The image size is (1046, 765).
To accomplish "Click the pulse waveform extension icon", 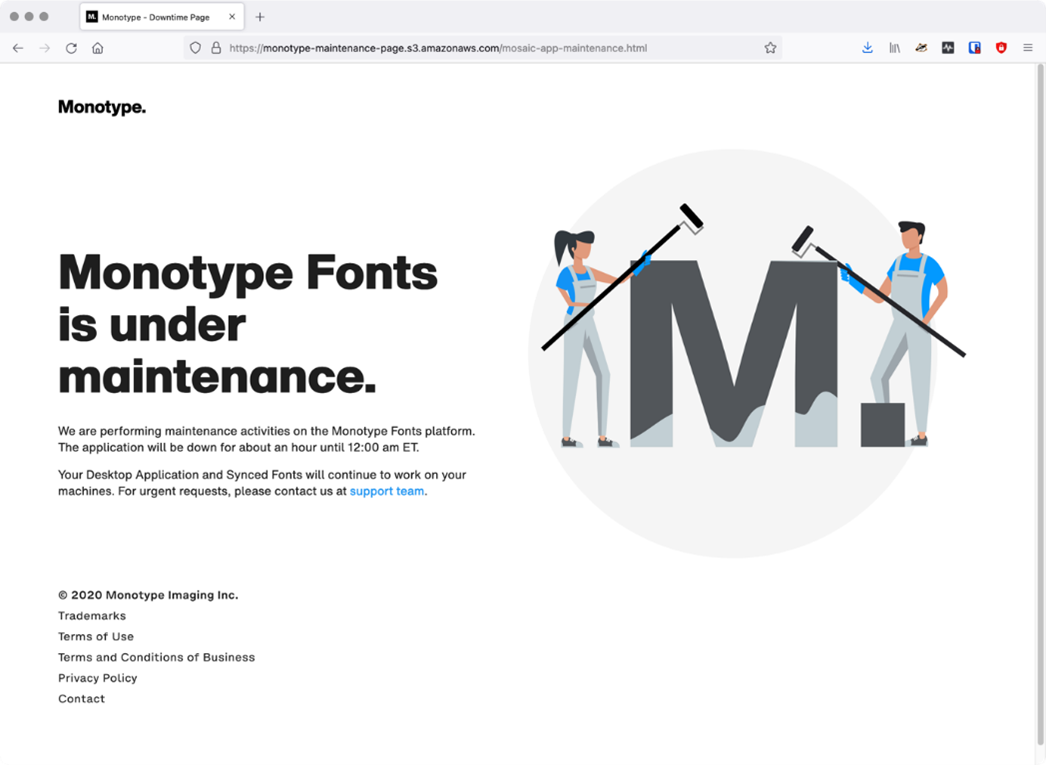I will 948,48.
